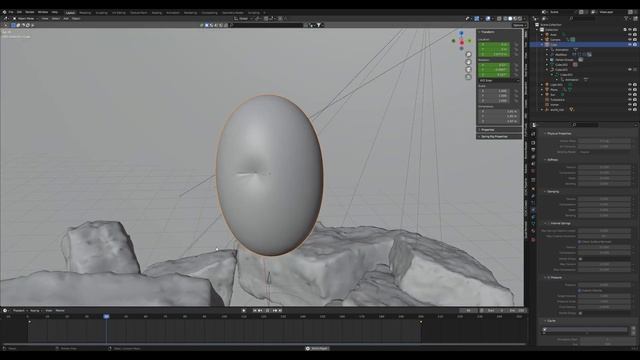640x360 pixels.
Task: Select solid viewport shading icon
Action: [510, 18]
